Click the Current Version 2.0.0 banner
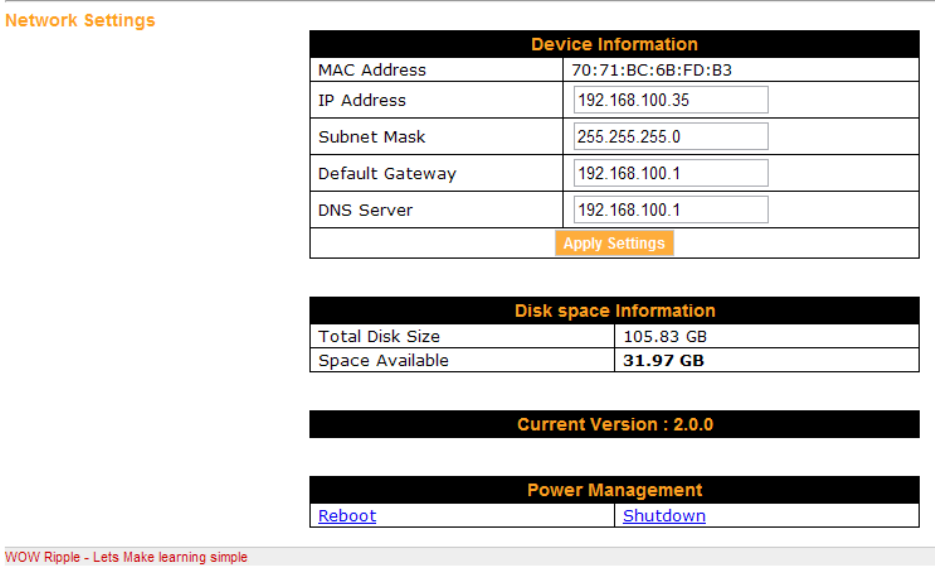 coord(614,424)
